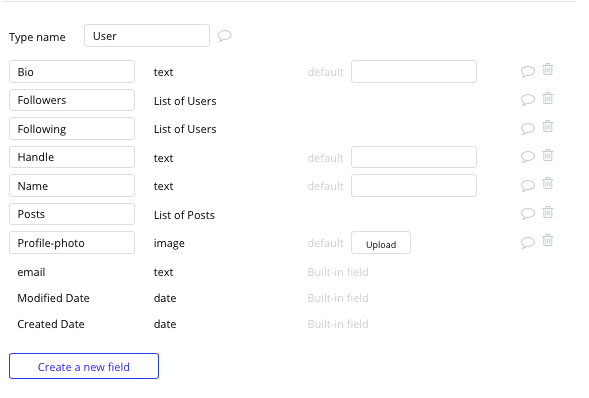Click the Handle default value box

pos(414,157)
